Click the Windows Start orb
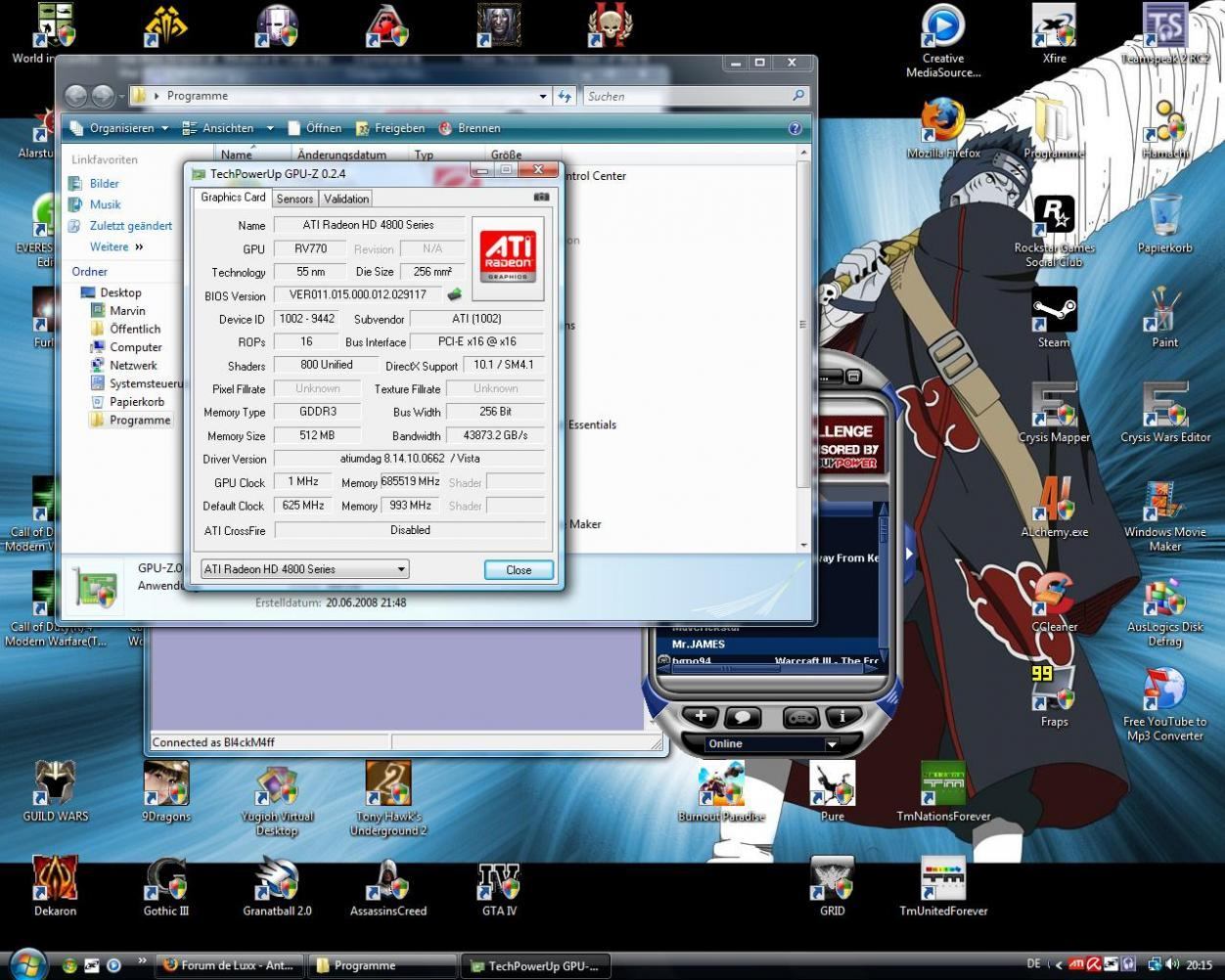This screenshot has width=1225, height=980. [27, 962]
